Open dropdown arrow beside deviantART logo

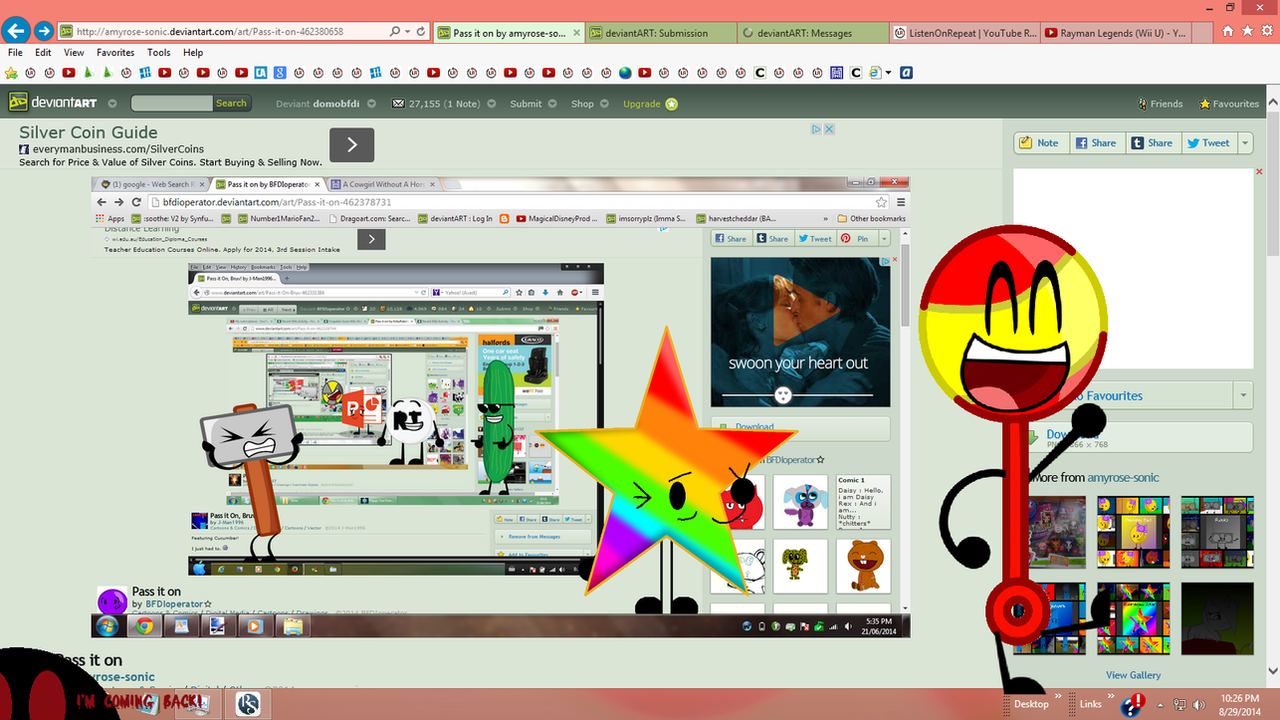pyautogui.click(x=112, y=104)
